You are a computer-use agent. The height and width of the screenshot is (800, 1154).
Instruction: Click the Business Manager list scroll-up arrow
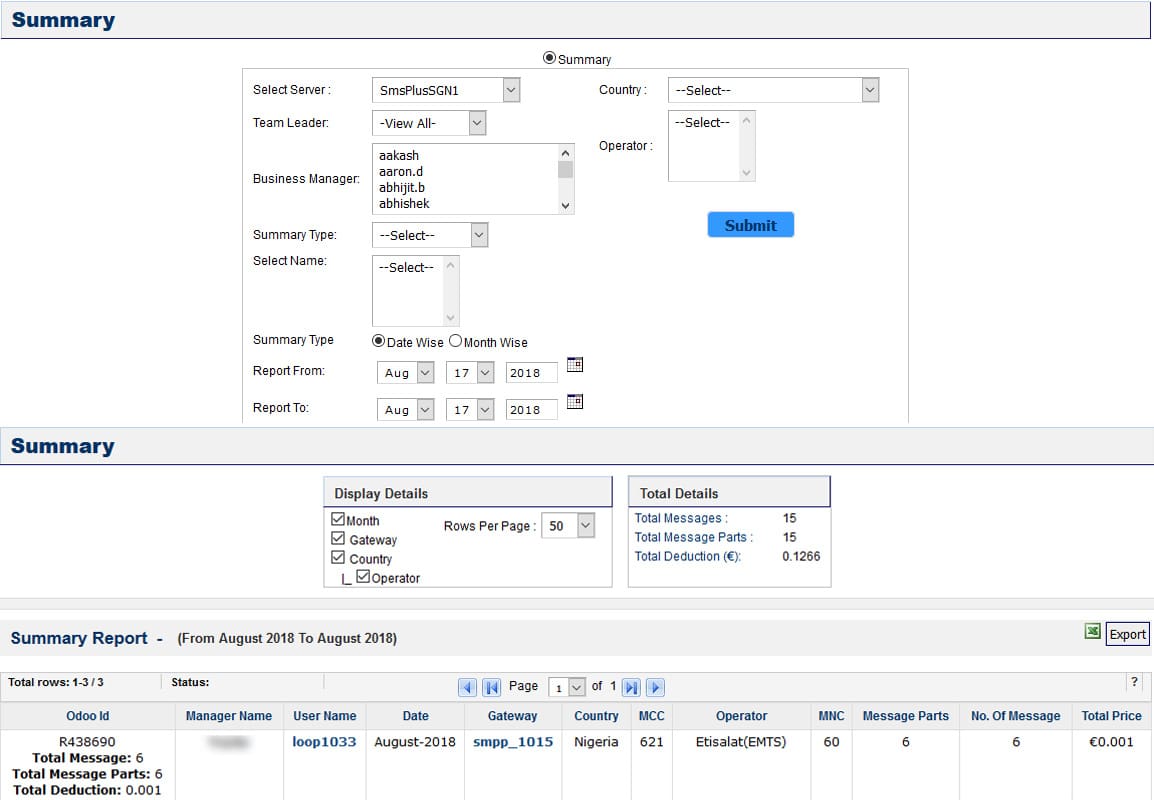(x=565, y=153)
